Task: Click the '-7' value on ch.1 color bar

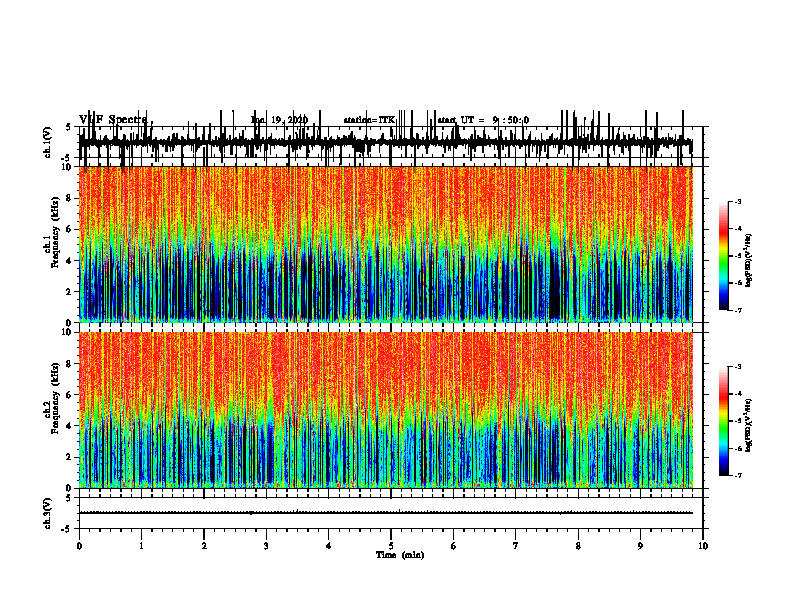Action: [x=738, y=310]
